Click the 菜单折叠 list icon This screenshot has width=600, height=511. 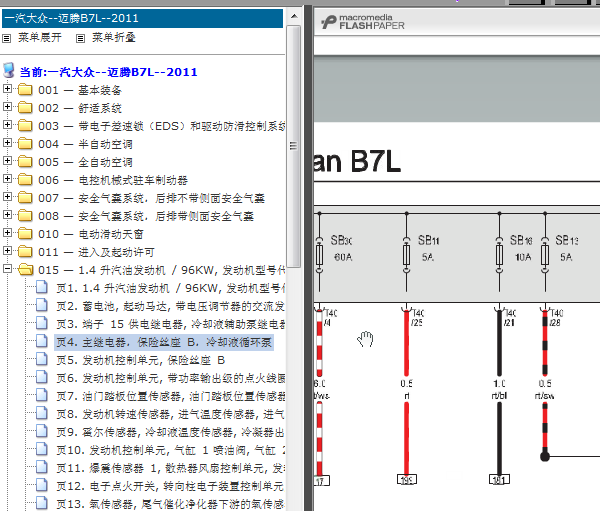[x=80, y=38]
